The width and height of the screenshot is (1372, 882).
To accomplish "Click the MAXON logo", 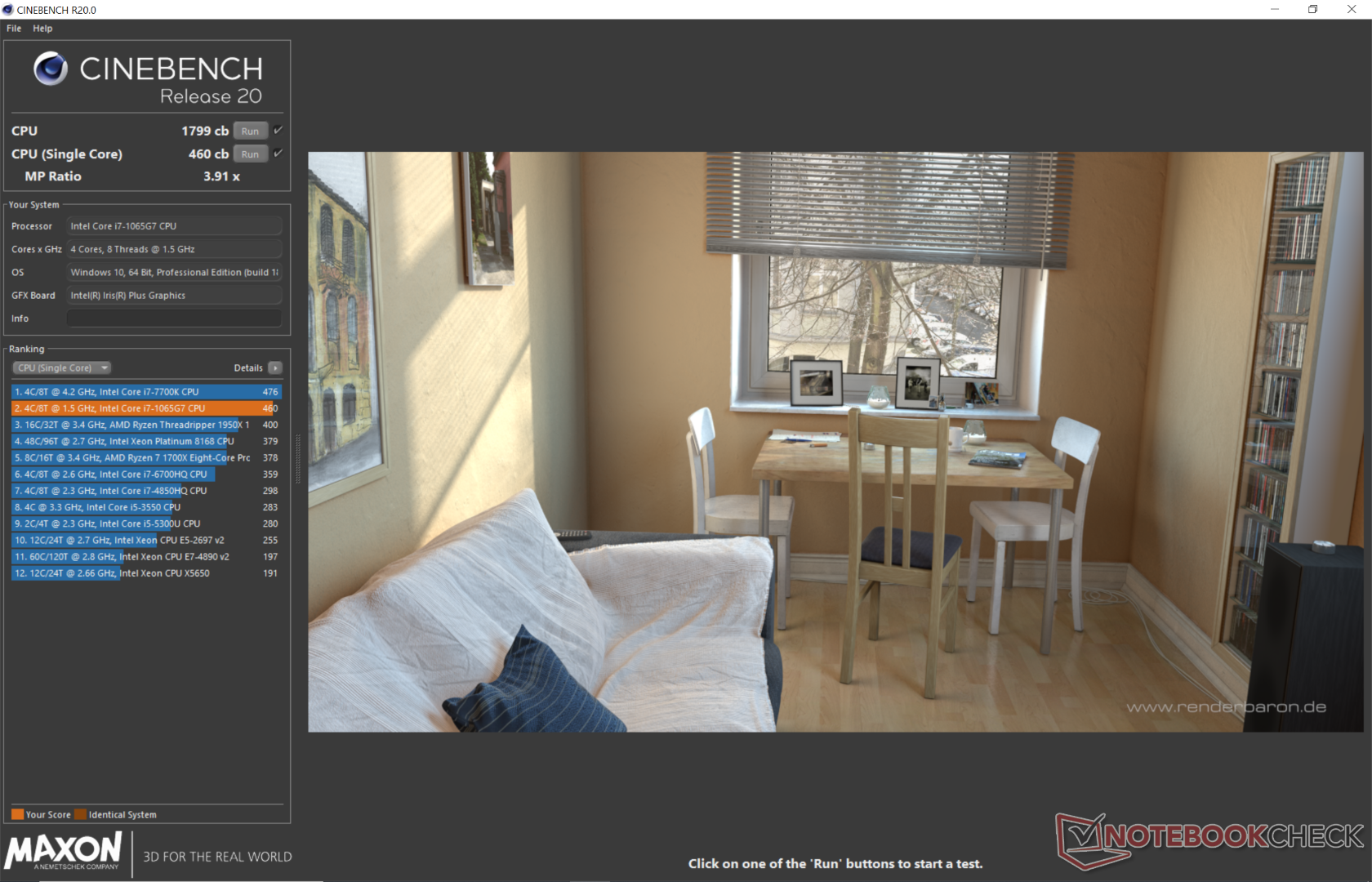I will point(64,850).
